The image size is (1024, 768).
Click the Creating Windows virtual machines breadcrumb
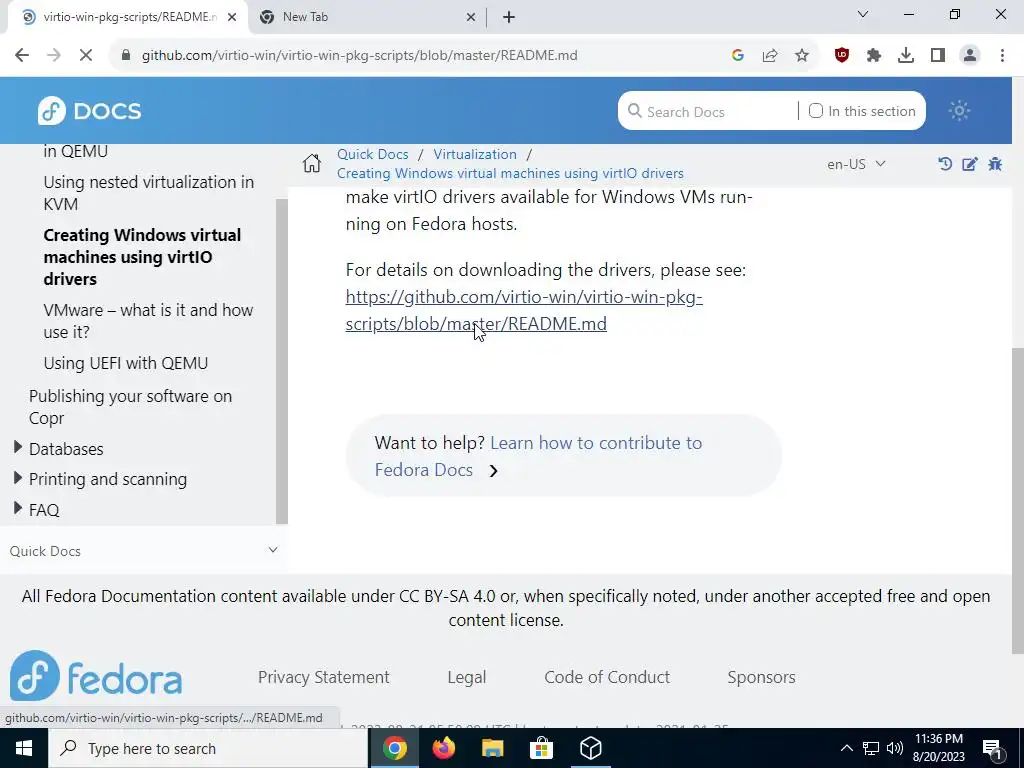point(510,173)
